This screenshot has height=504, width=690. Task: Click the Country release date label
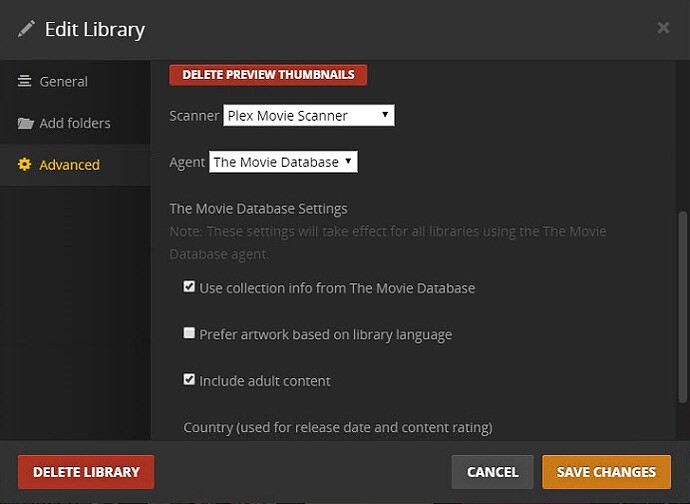[x=338, y=427]
